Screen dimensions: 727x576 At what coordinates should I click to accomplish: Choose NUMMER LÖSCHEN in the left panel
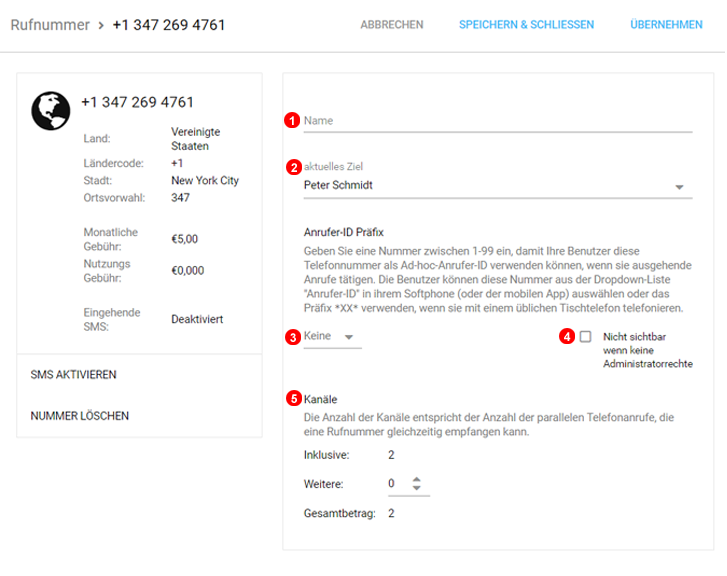tap(80, 416)
